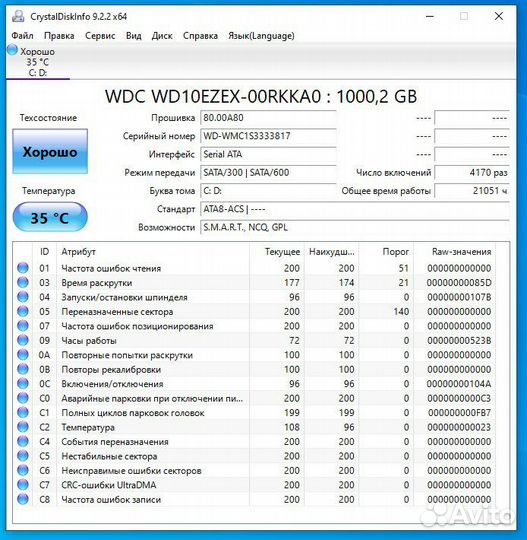This screenshot has width=527, height=540.
Task: Click status orb for attribute C6
Action: [x=23, y=470]
